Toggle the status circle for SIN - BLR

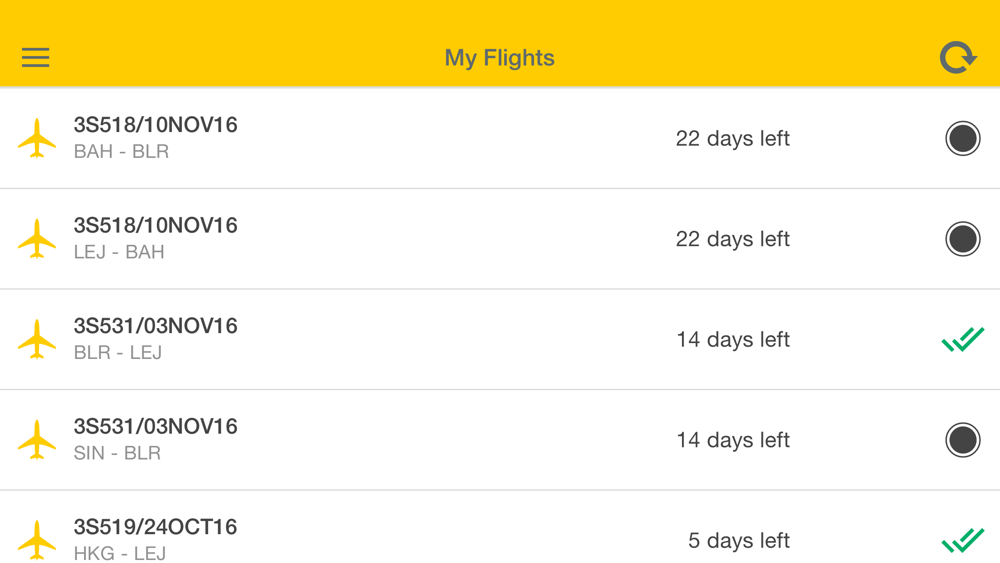pyautogui.click(x=962, y=440)
